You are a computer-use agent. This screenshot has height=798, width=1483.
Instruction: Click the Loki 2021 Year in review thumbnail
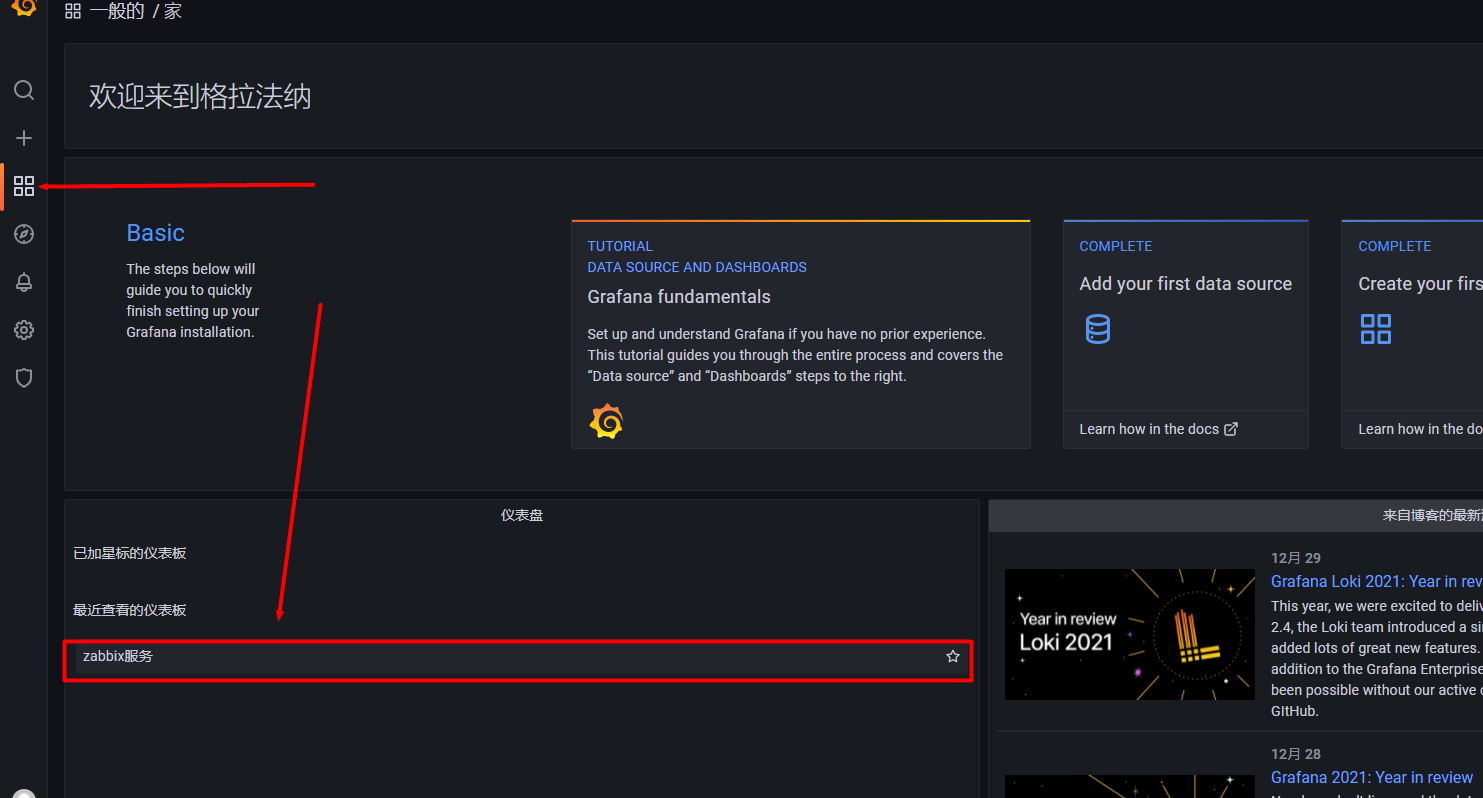[x=1130, y=634]
